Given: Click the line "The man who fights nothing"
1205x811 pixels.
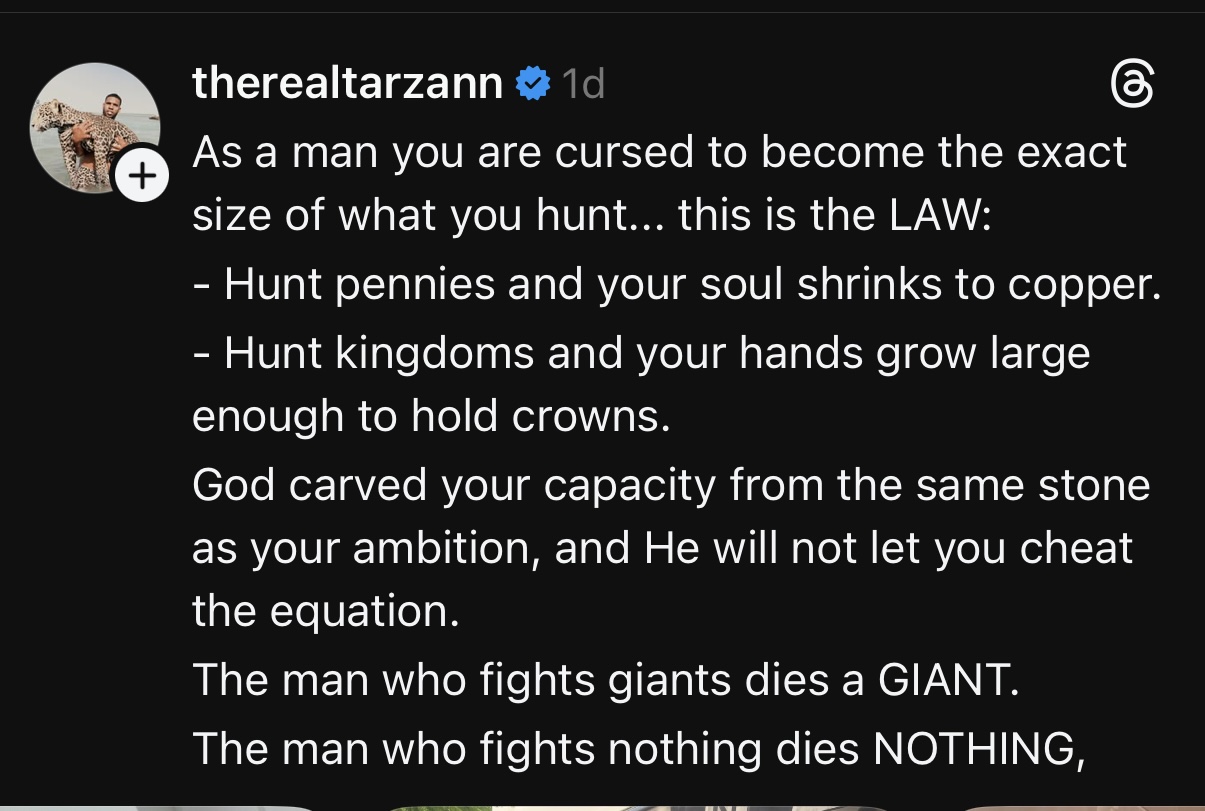Looking at the screenshot, I should (638, 748).
